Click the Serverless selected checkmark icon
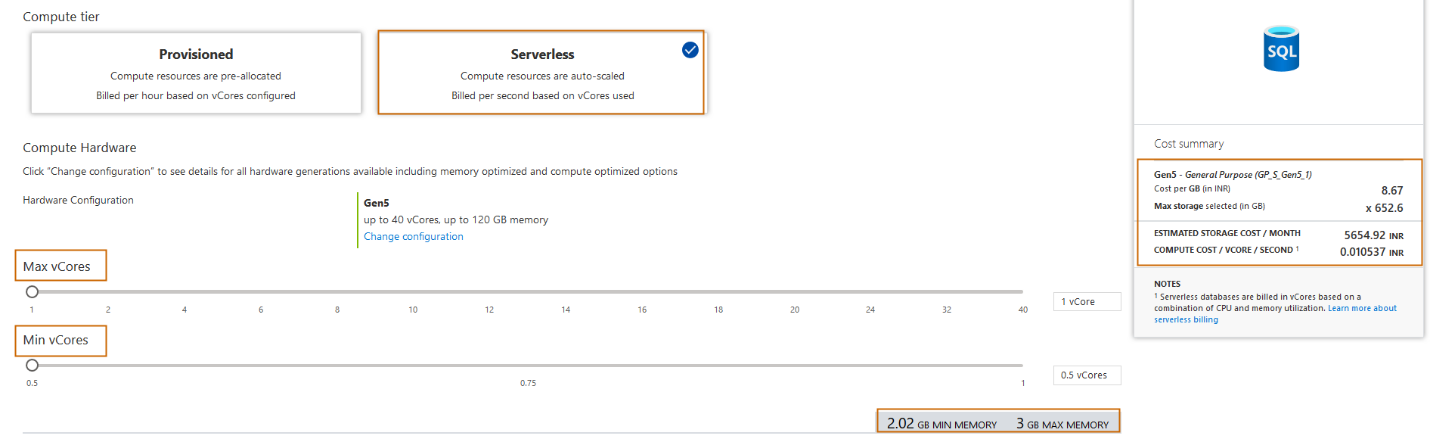Viewport: 1430px width, 442px height. pyautogui.click(x=690, y=50)
